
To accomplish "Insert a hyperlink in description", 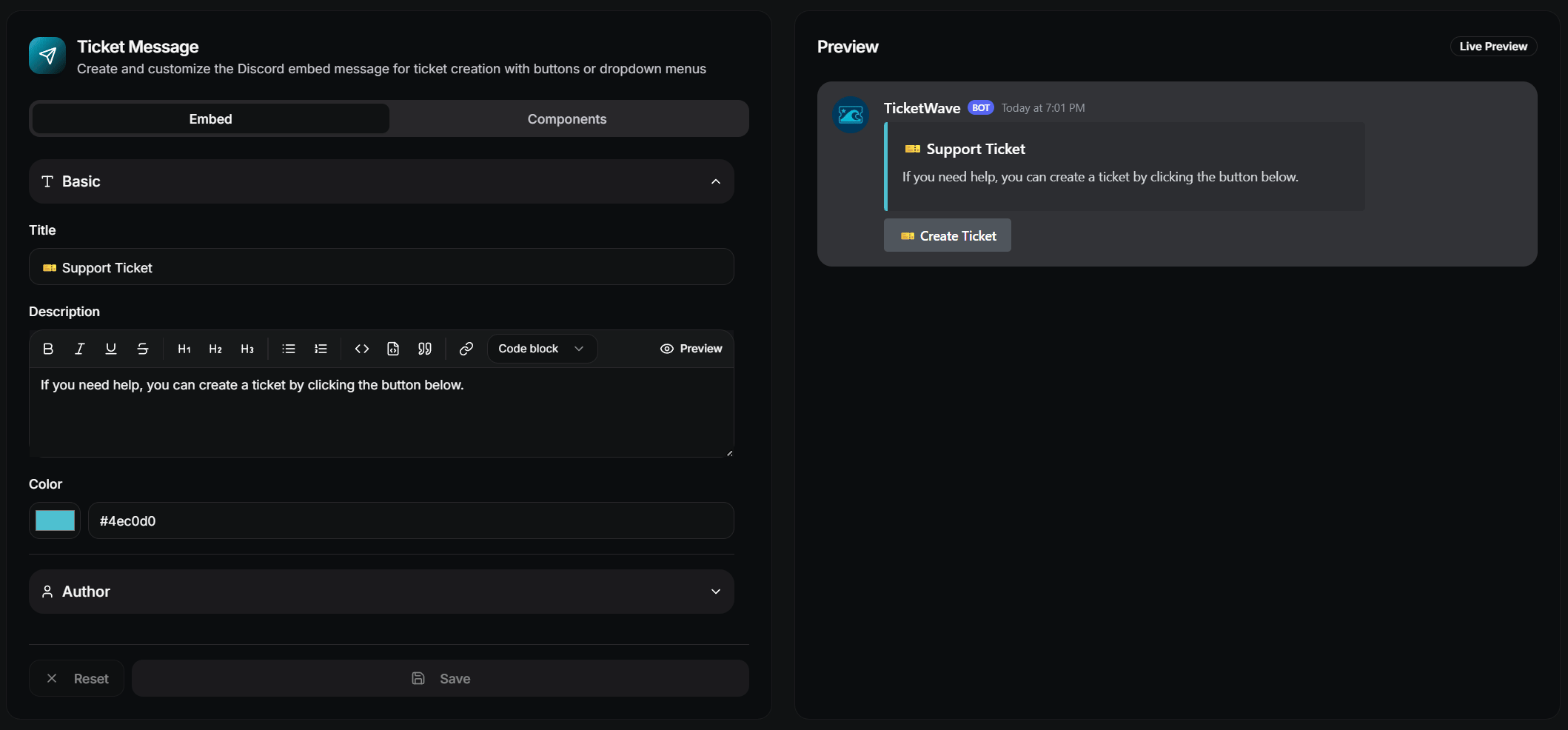I will (x=466, y=349).
